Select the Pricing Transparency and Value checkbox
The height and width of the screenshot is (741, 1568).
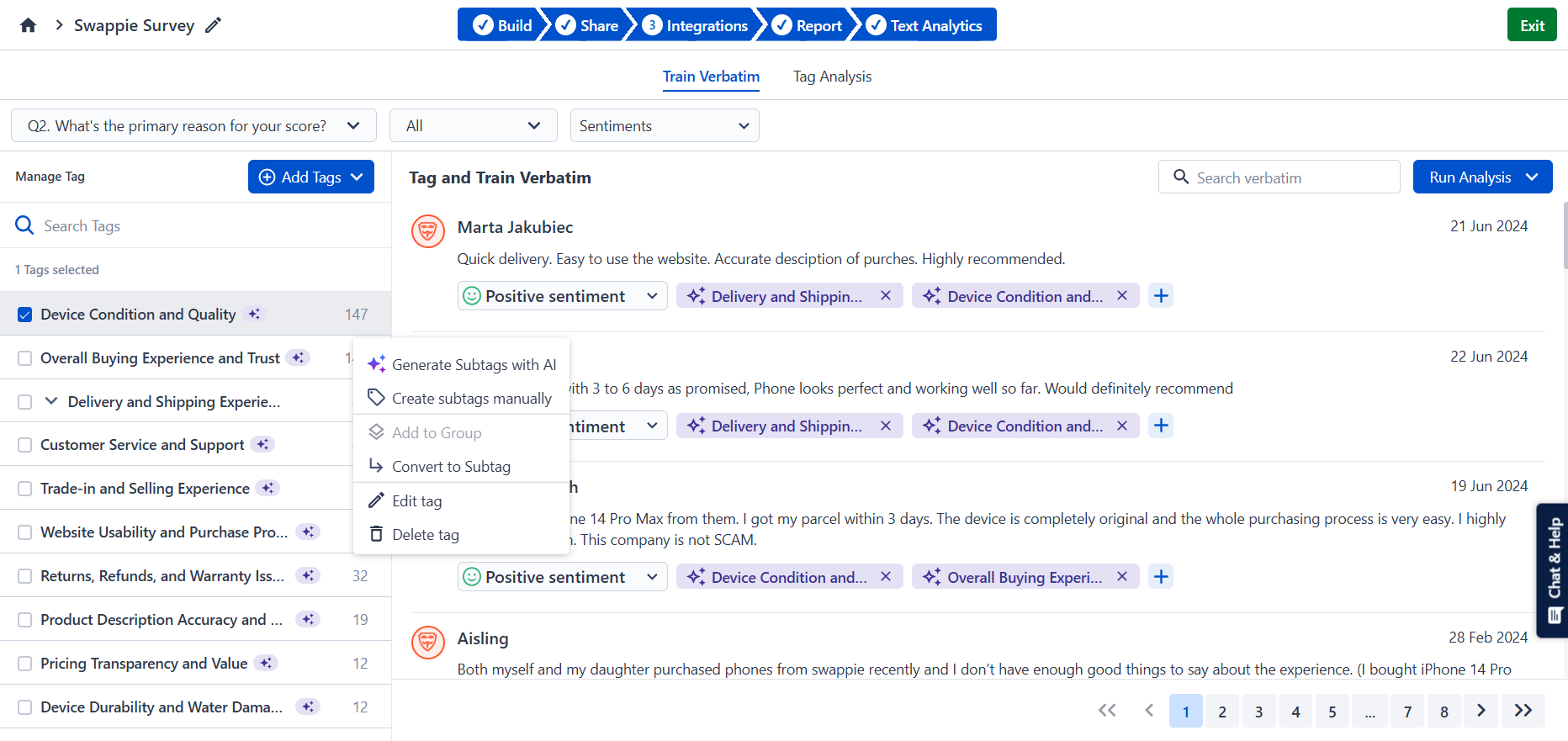[25, 664]
